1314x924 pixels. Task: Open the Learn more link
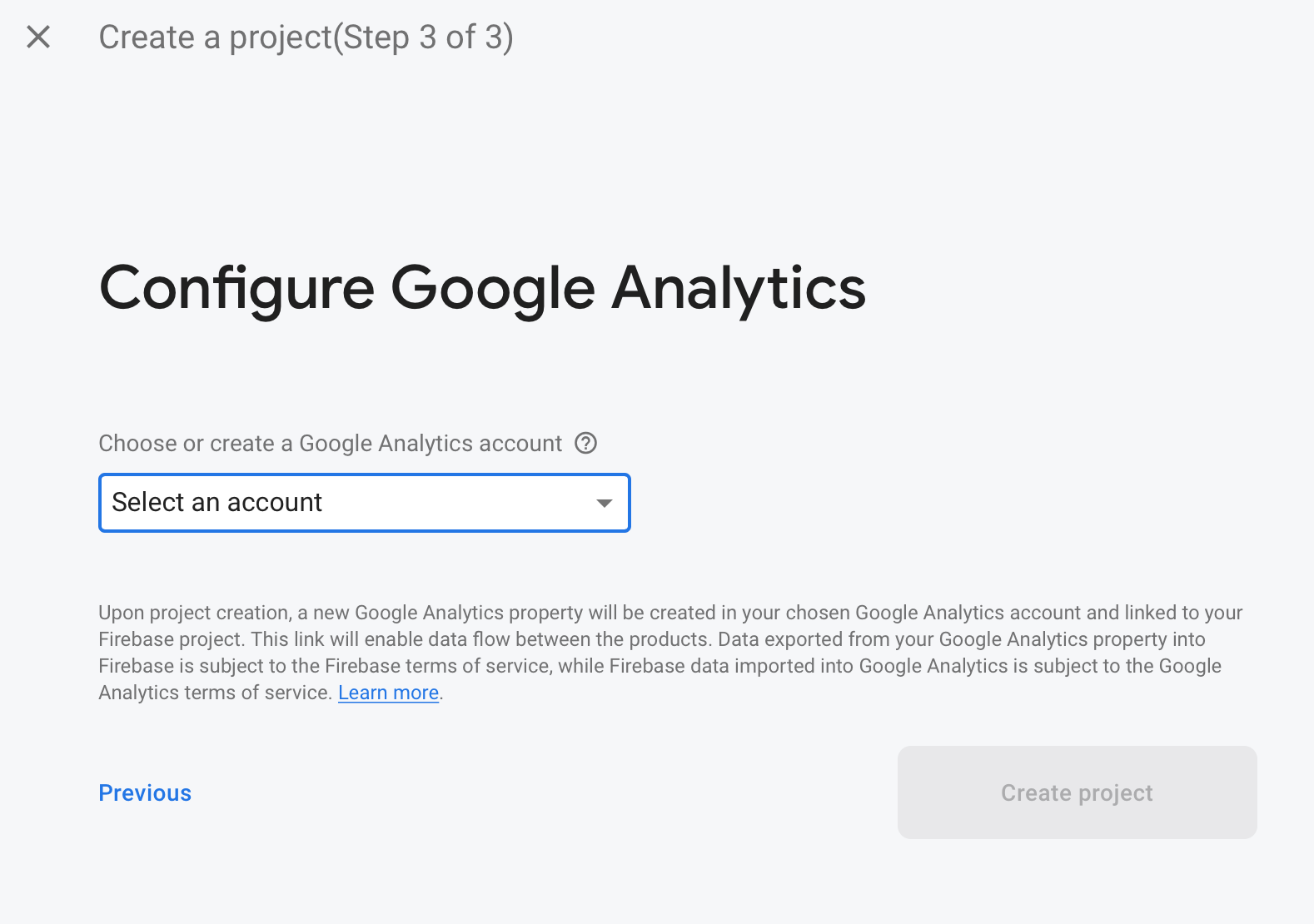coord(388,693)
